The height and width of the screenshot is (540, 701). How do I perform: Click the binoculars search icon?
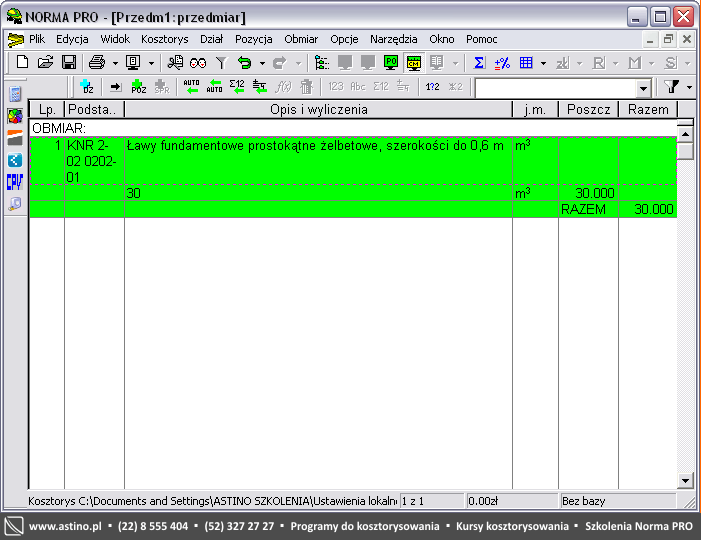click(x=198, y=63)
